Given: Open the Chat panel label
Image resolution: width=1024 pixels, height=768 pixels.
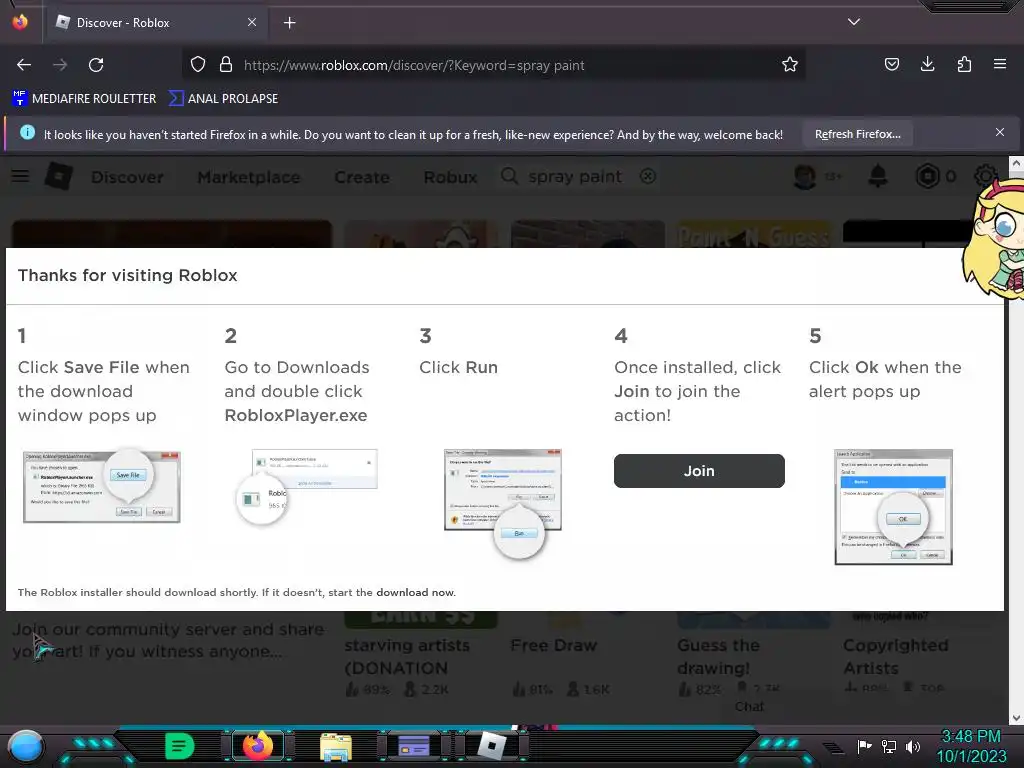Looking at the screenshot, I should coord(748,707).
